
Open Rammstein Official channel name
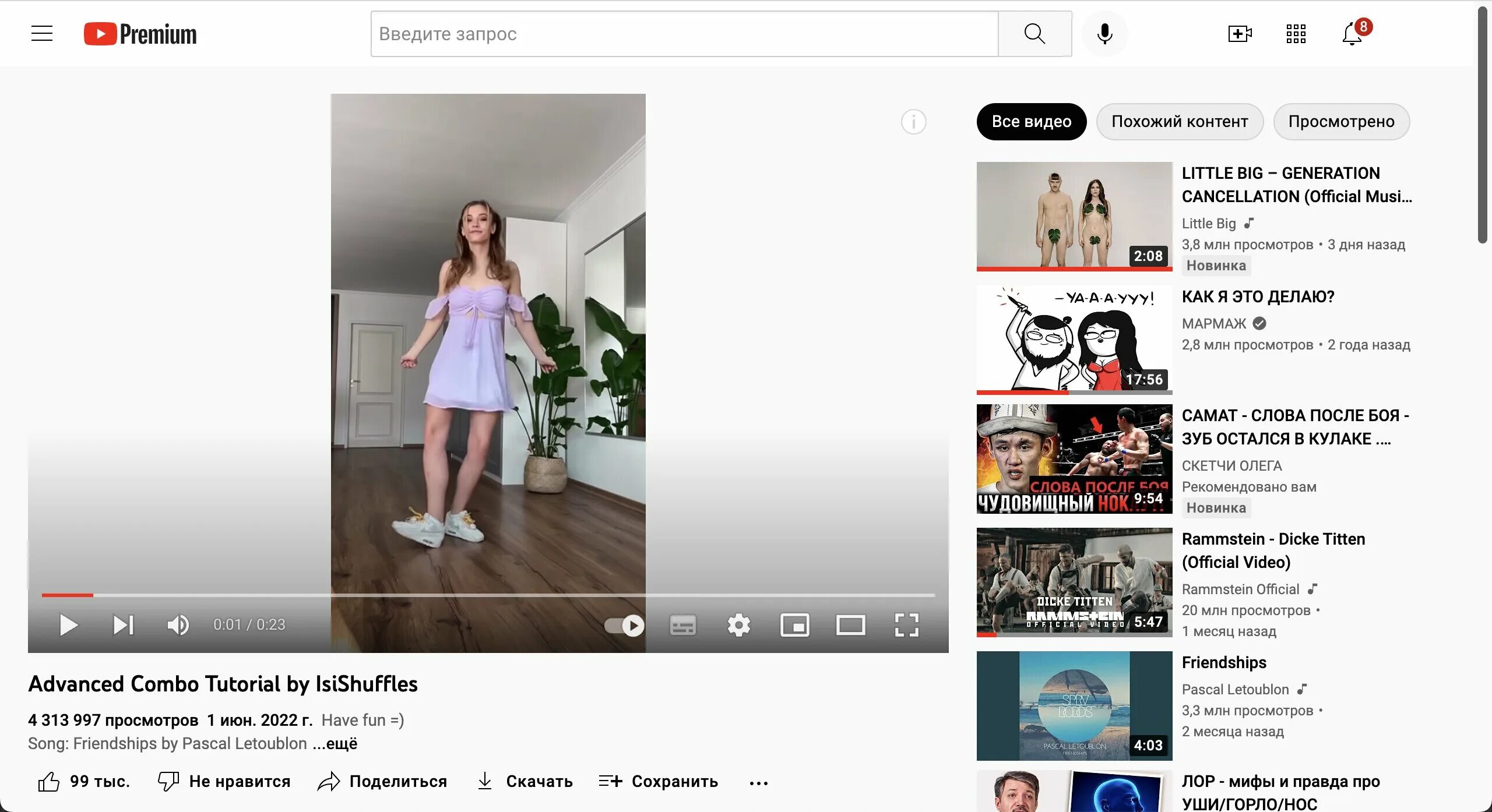point(1240,589)
